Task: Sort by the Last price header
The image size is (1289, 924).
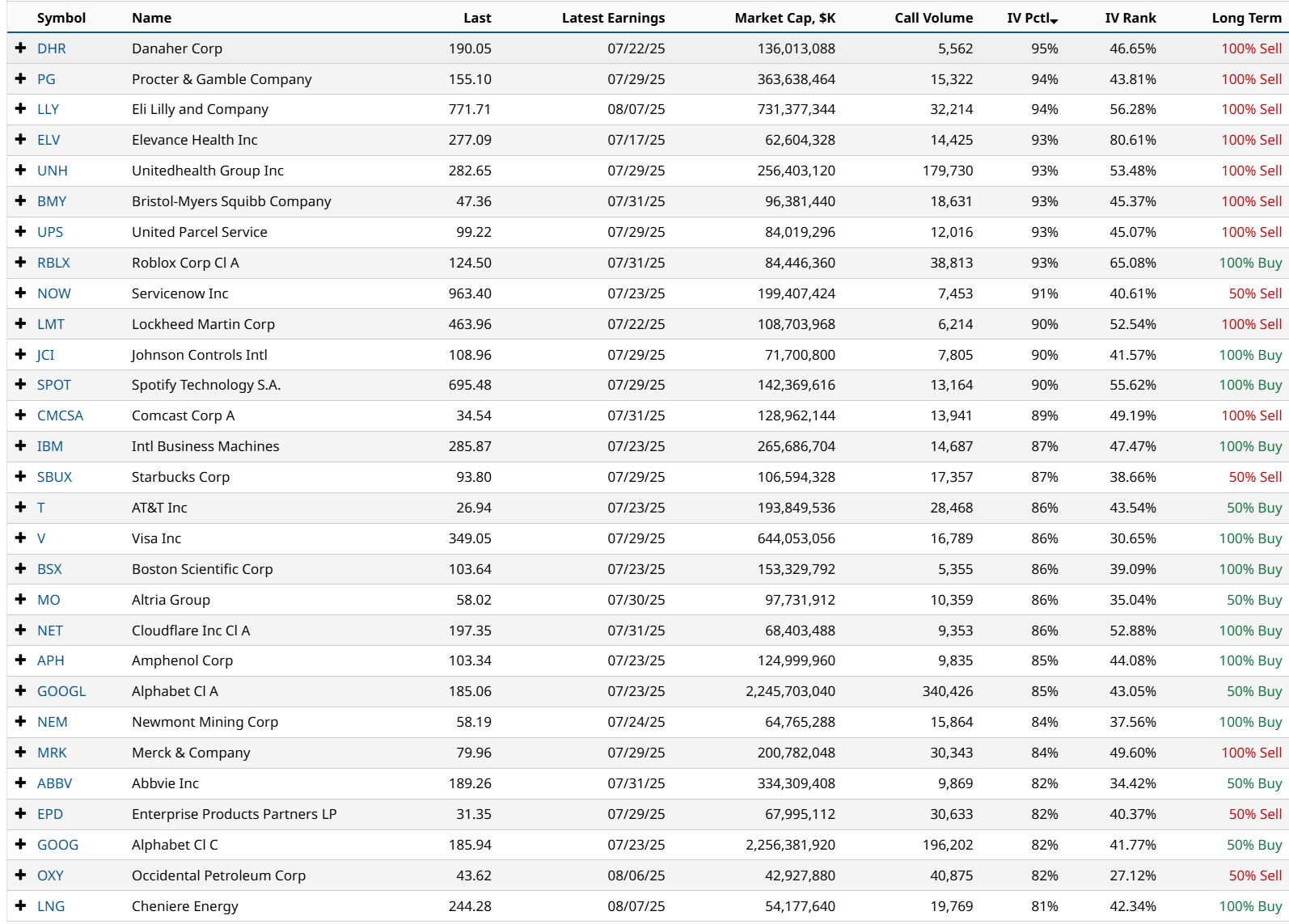Action: [x=477, y=18]
